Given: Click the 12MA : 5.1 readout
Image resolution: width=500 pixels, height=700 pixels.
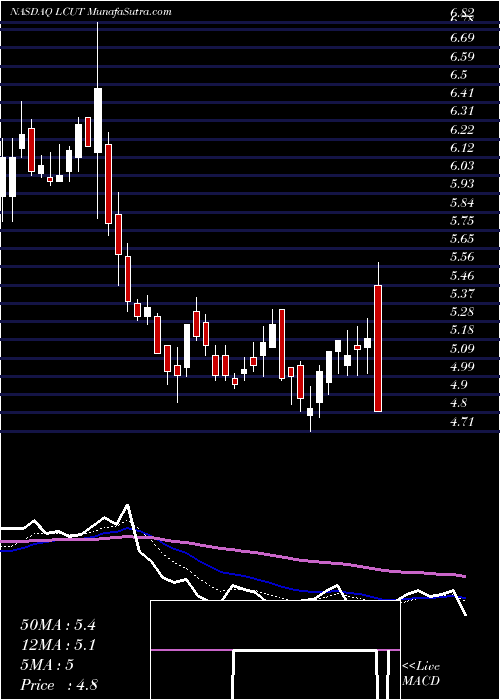Looking at the screenshot, I should point(58,645).
